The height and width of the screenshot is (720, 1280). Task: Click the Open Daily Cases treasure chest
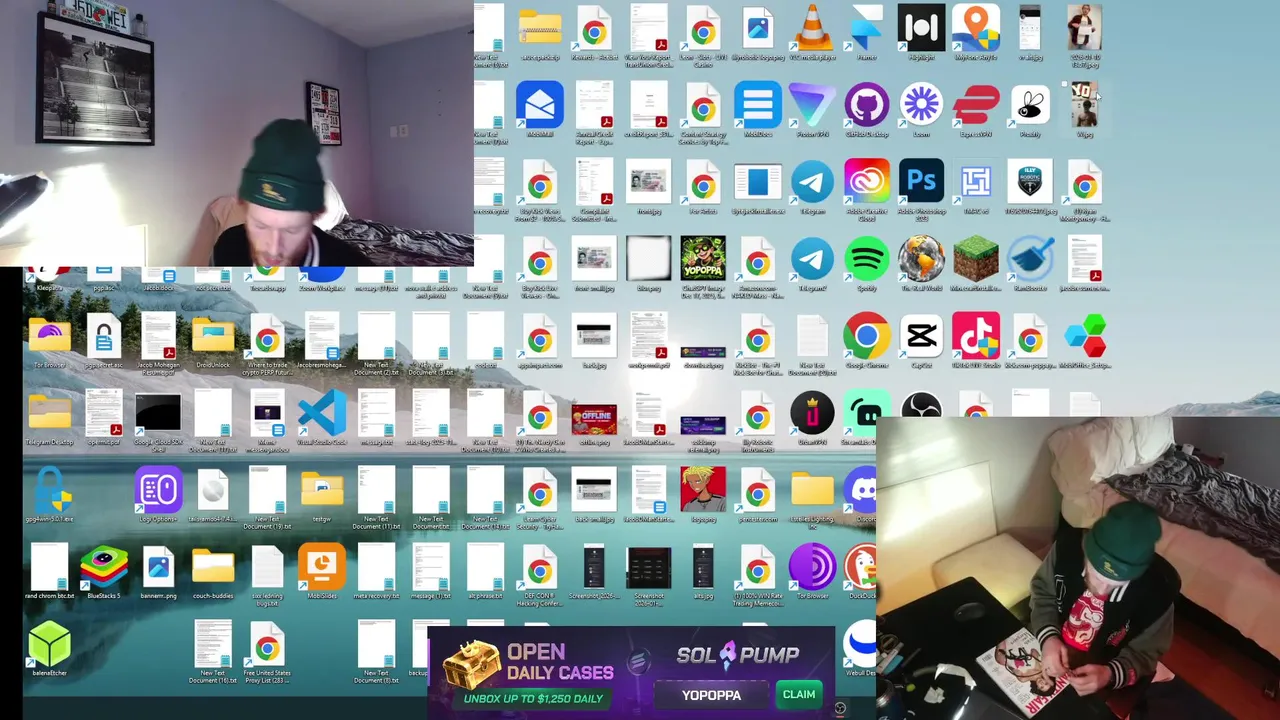pyautogui.click(x=471, y=667)
